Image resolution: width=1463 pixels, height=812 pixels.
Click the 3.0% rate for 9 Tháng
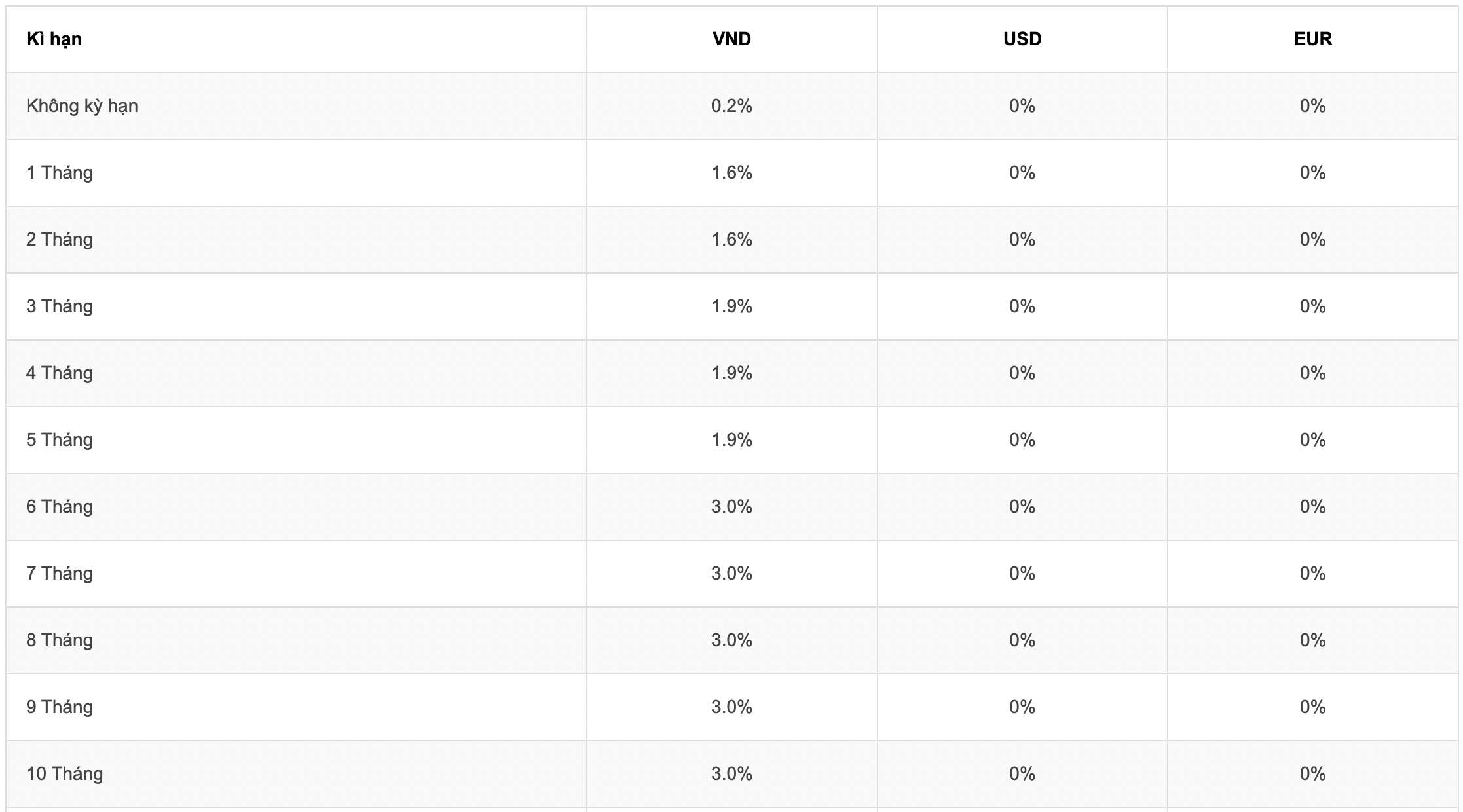(x=731, y=707)
